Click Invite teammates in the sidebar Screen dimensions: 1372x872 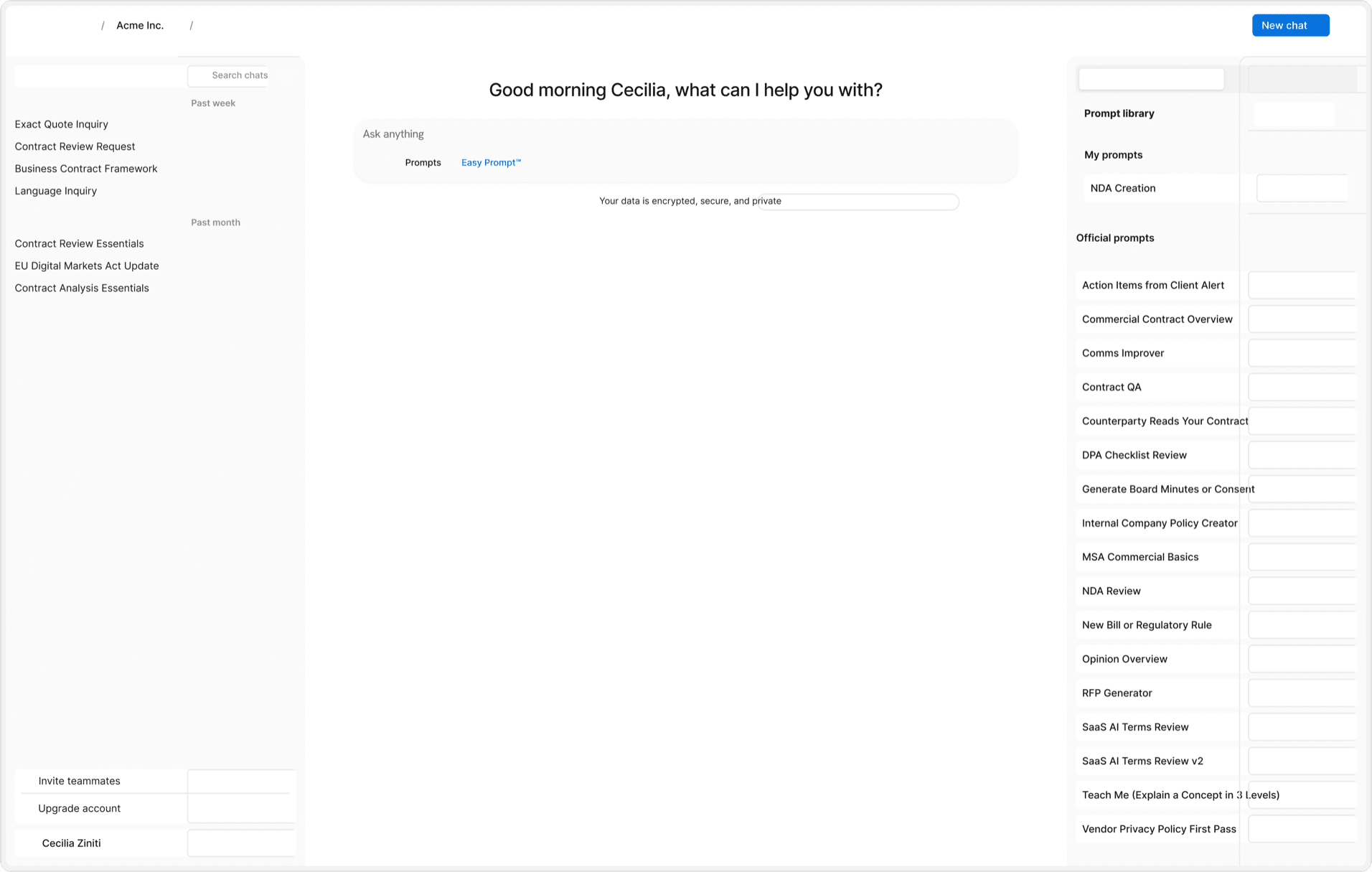click(79, 781)
